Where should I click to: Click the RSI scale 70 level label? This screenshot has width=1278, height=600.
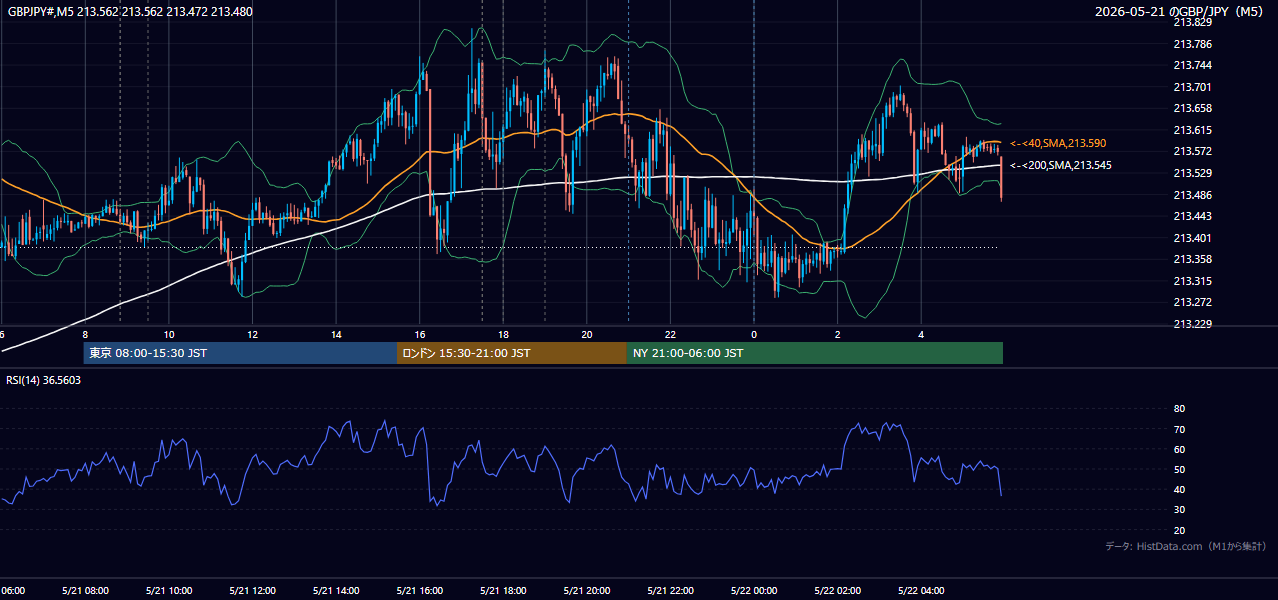pyautogui.click(x=1179, y=429)
